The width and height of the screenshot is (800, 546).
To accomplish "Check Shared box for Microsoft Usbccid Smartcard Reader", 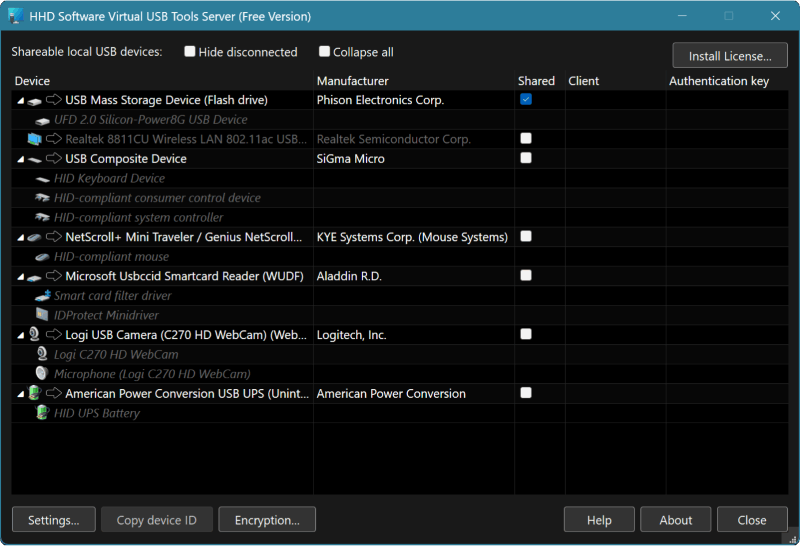I will tap(526, 276).
